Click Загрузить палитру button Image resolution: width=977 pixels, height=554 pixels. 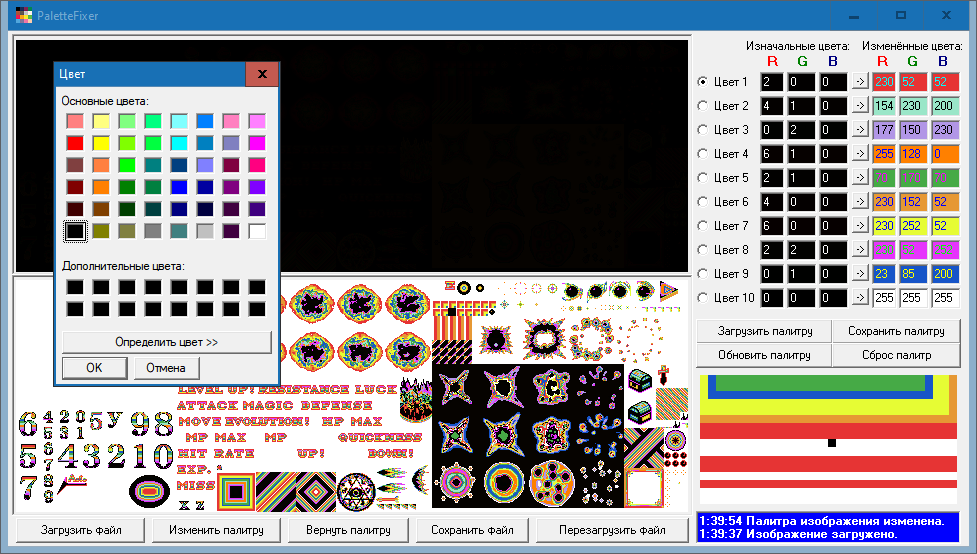[765, 331]
